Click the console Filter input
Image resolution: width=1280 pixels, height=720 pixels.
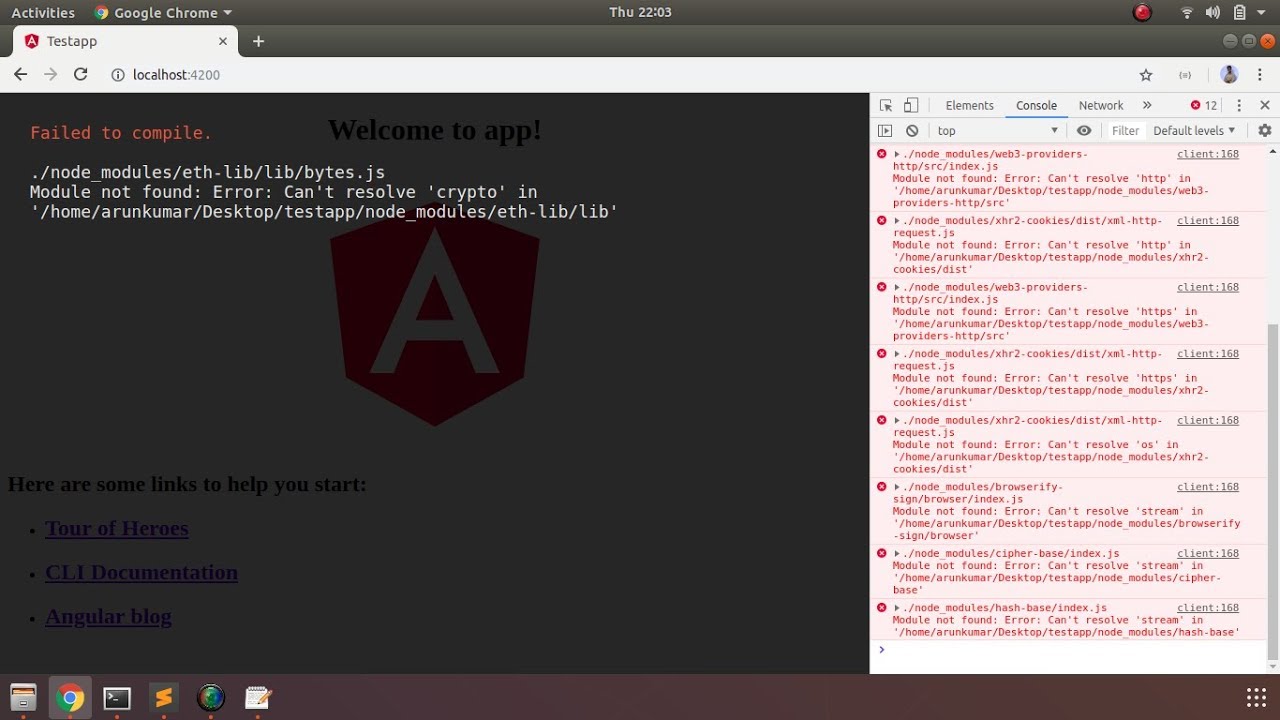1125,130
